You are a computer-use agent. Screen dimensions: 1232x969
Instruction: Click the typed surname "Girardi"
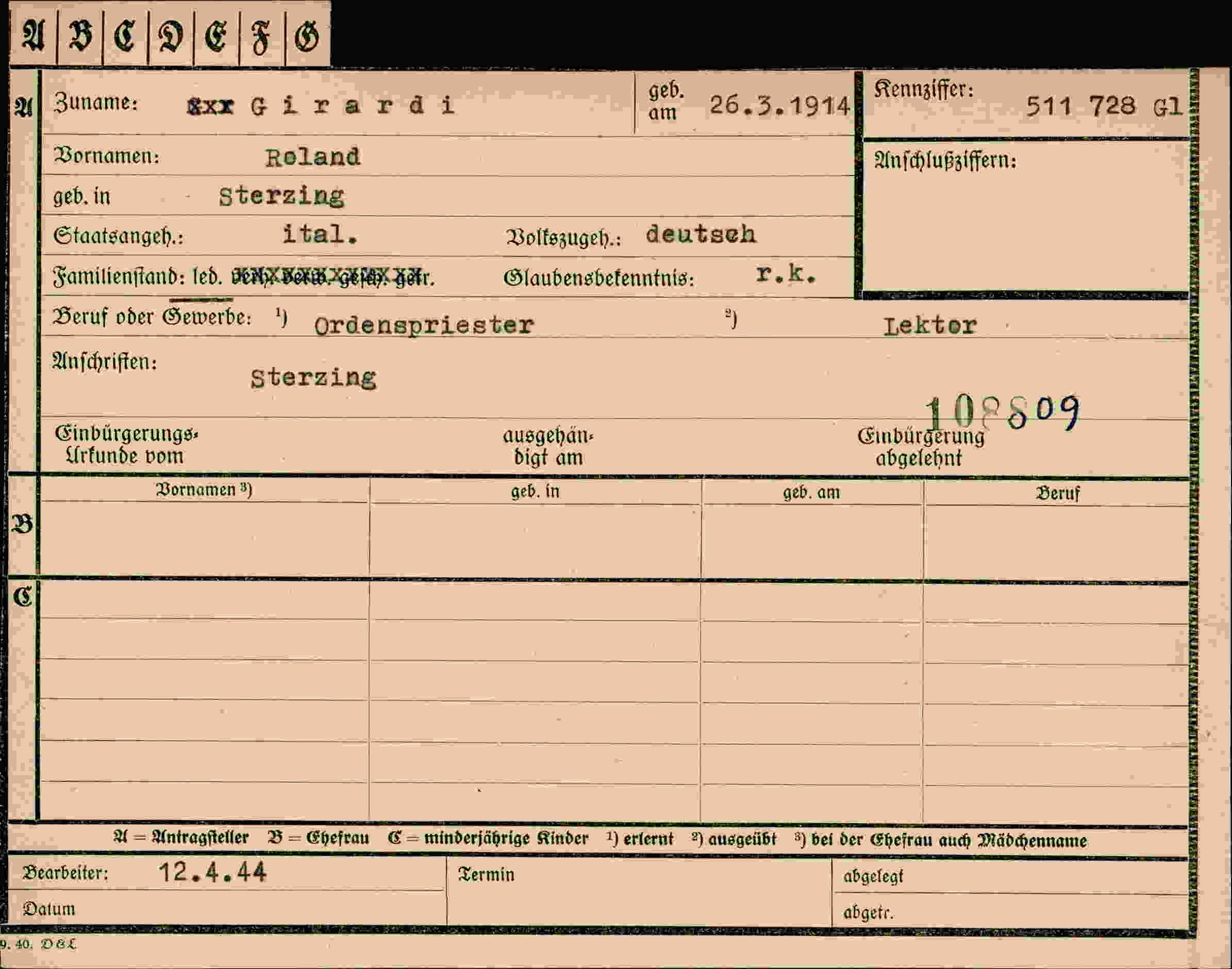pyautogui.click(x=353, y=106)
